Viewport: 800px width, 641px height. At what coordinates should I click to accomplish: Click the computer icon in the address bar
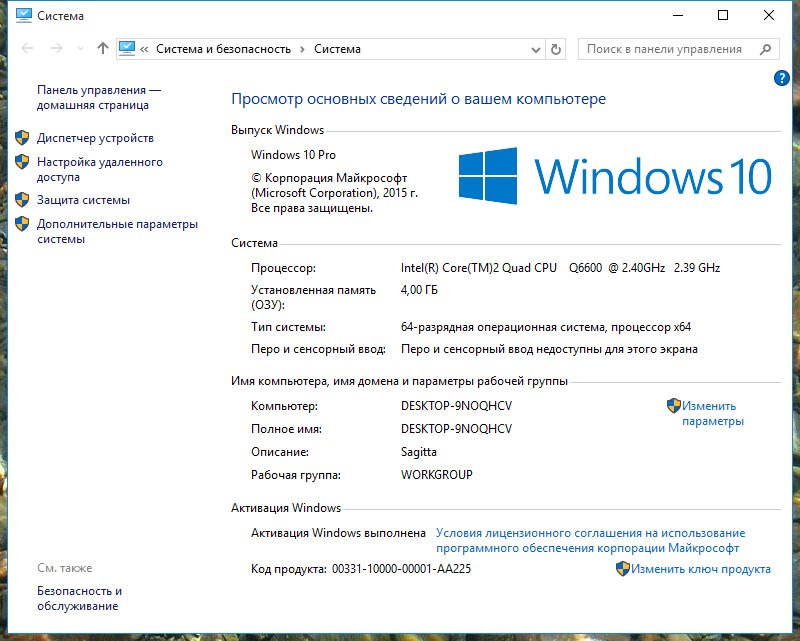pyautogui.click(x=127, y=48)
